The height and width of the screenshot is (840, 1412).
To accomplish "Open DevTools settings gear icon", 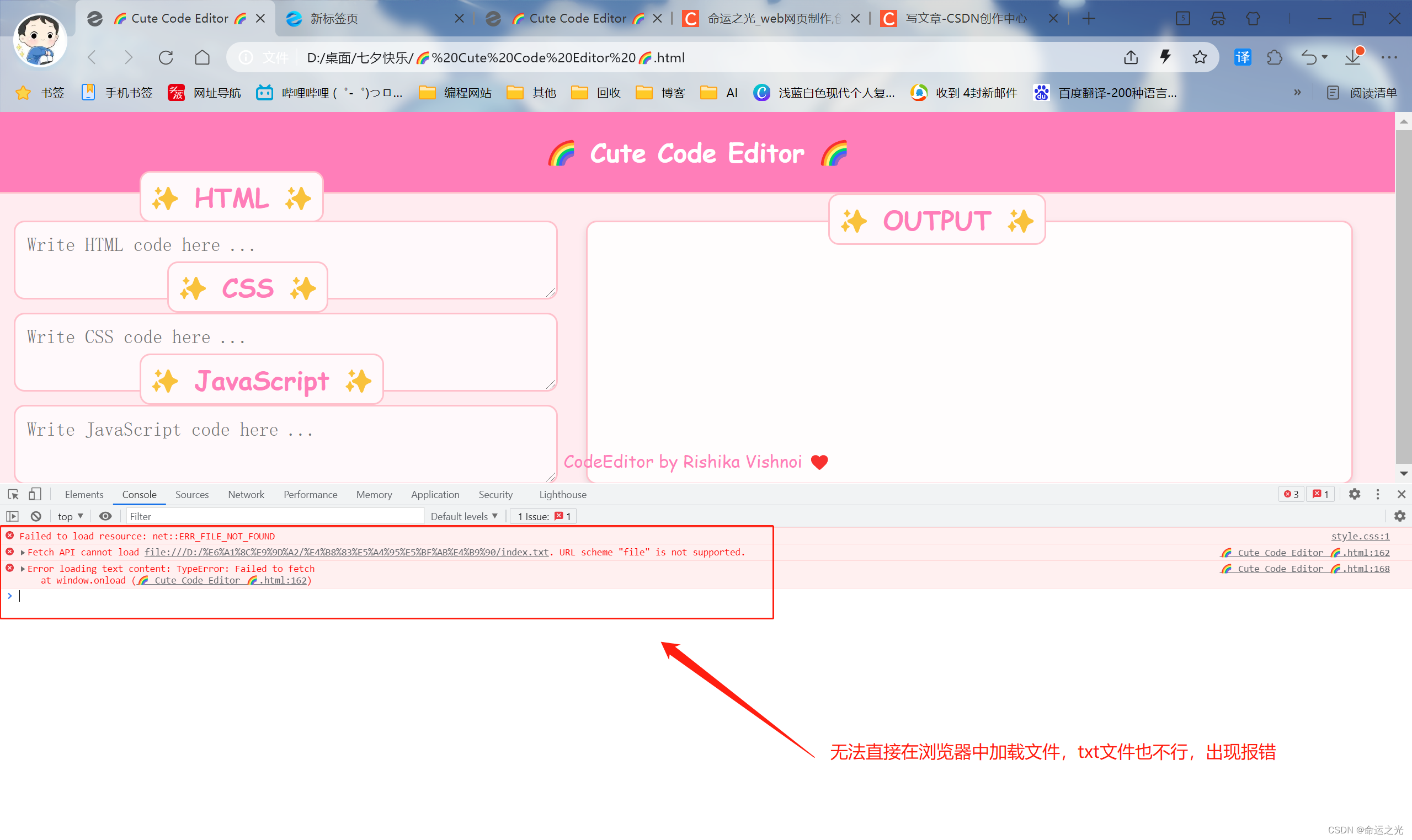I will coord(1354,494).
